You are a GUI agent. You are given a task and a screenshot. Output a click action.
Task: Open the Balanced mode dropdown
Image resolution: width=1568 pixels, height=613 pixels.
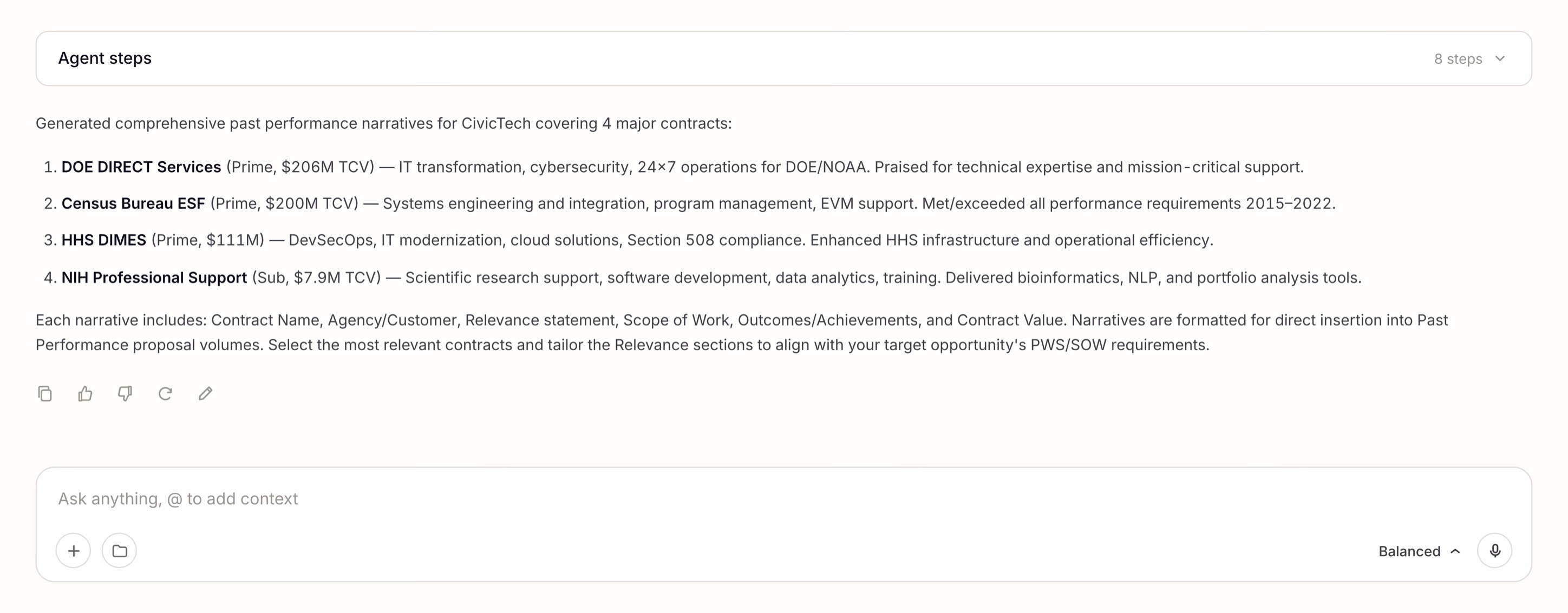pyautogui.click(x=1419, y=551)
